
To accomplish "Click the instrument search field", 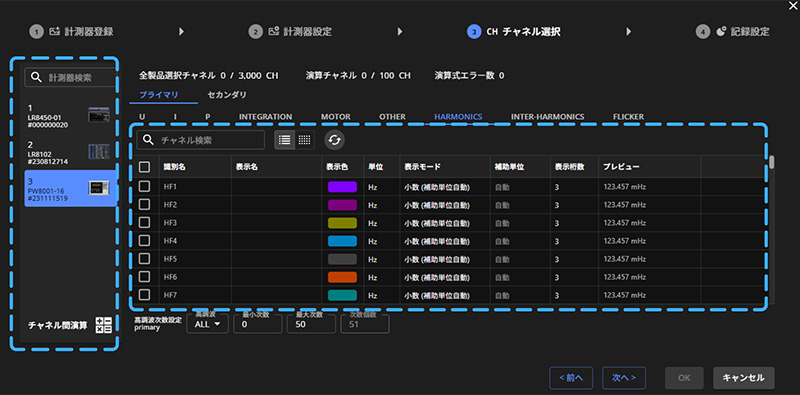I will [x=71, y=78].
